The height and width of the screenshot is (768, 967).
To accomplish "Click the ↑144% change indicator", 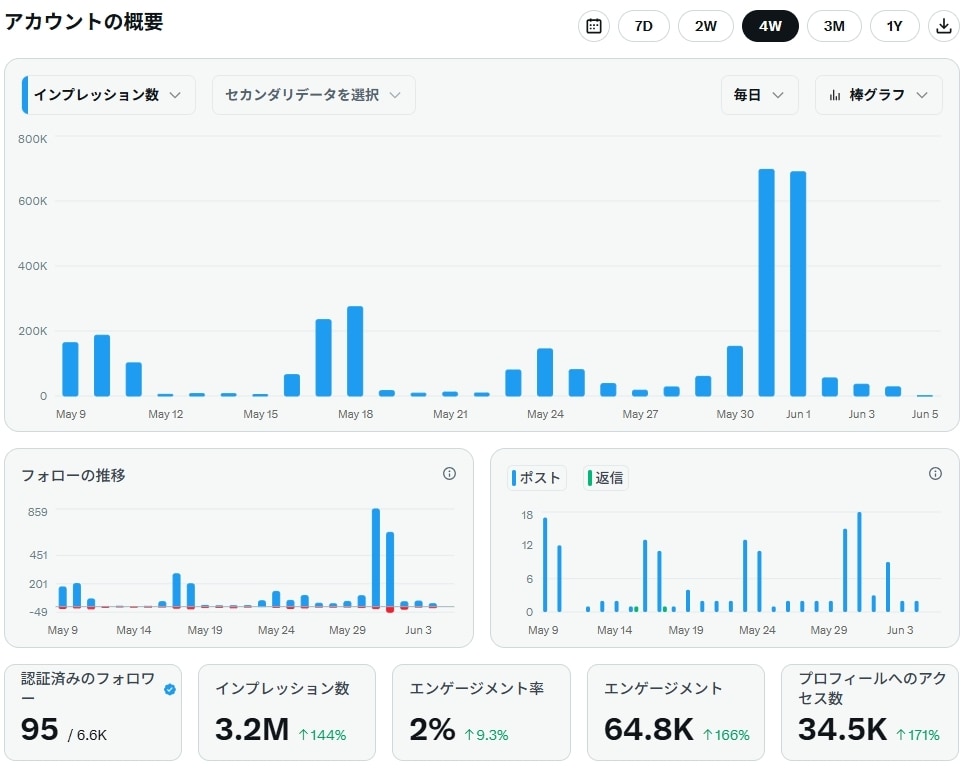I will tap(322, 735).
